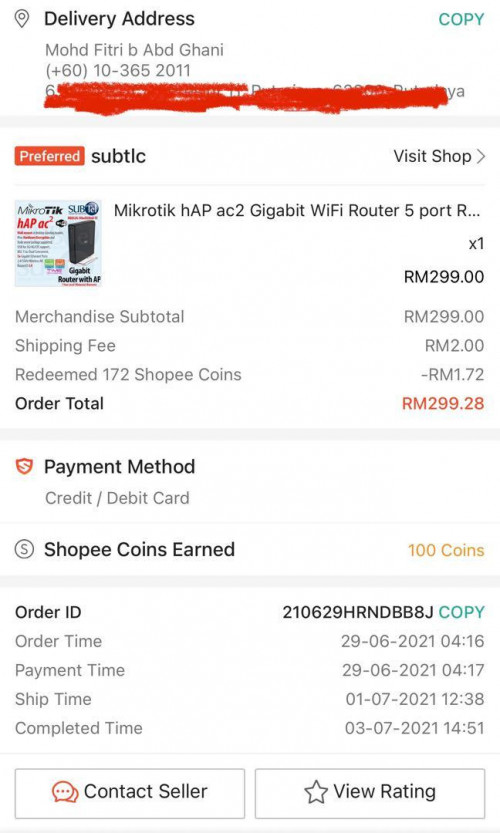Tap the Contact Seller button

point(130,793)
